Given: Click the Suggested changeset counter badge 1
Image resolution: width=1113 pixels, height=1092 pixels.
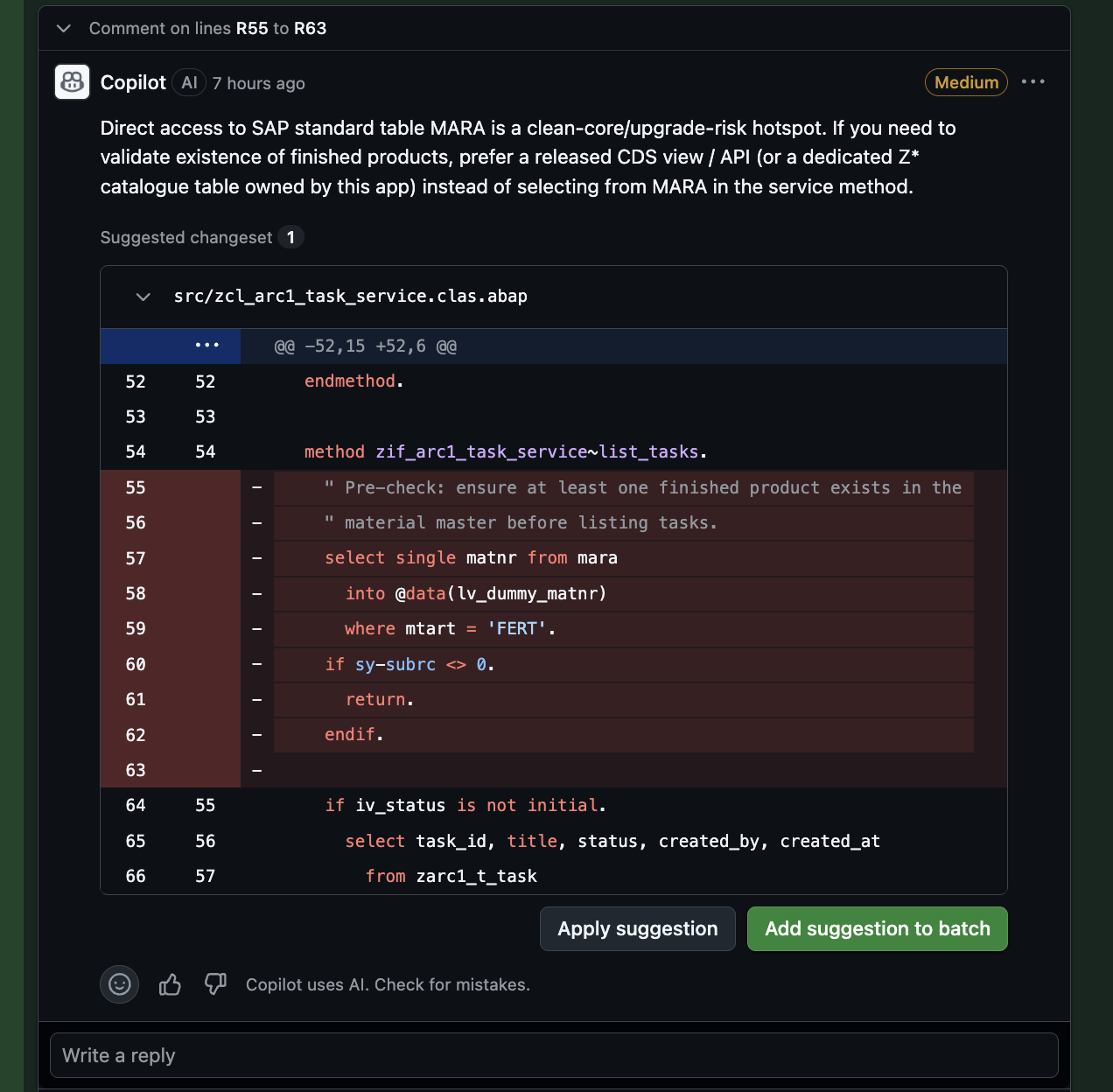Looking at the screenshot, I should coord(290,237).
